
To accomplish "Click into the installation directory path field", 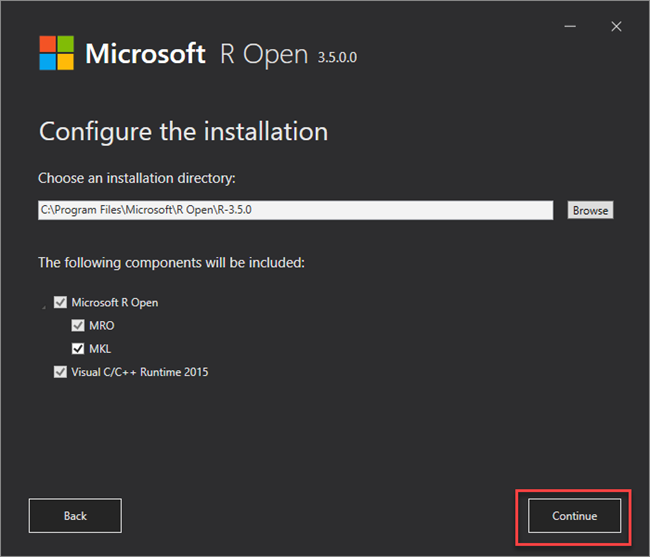I will 295,210.
